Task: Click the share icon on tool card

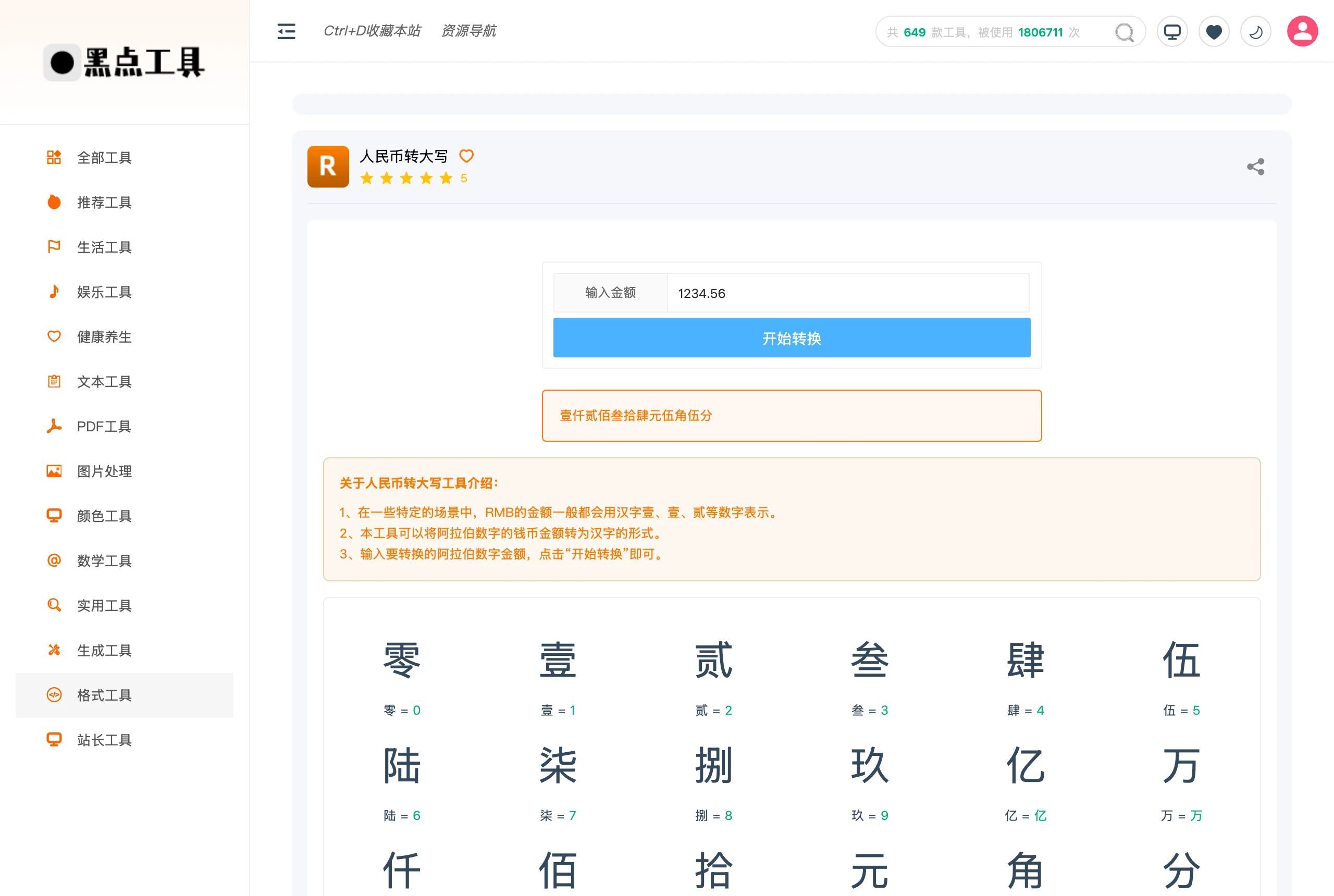Action: (x=1255, y=167)
